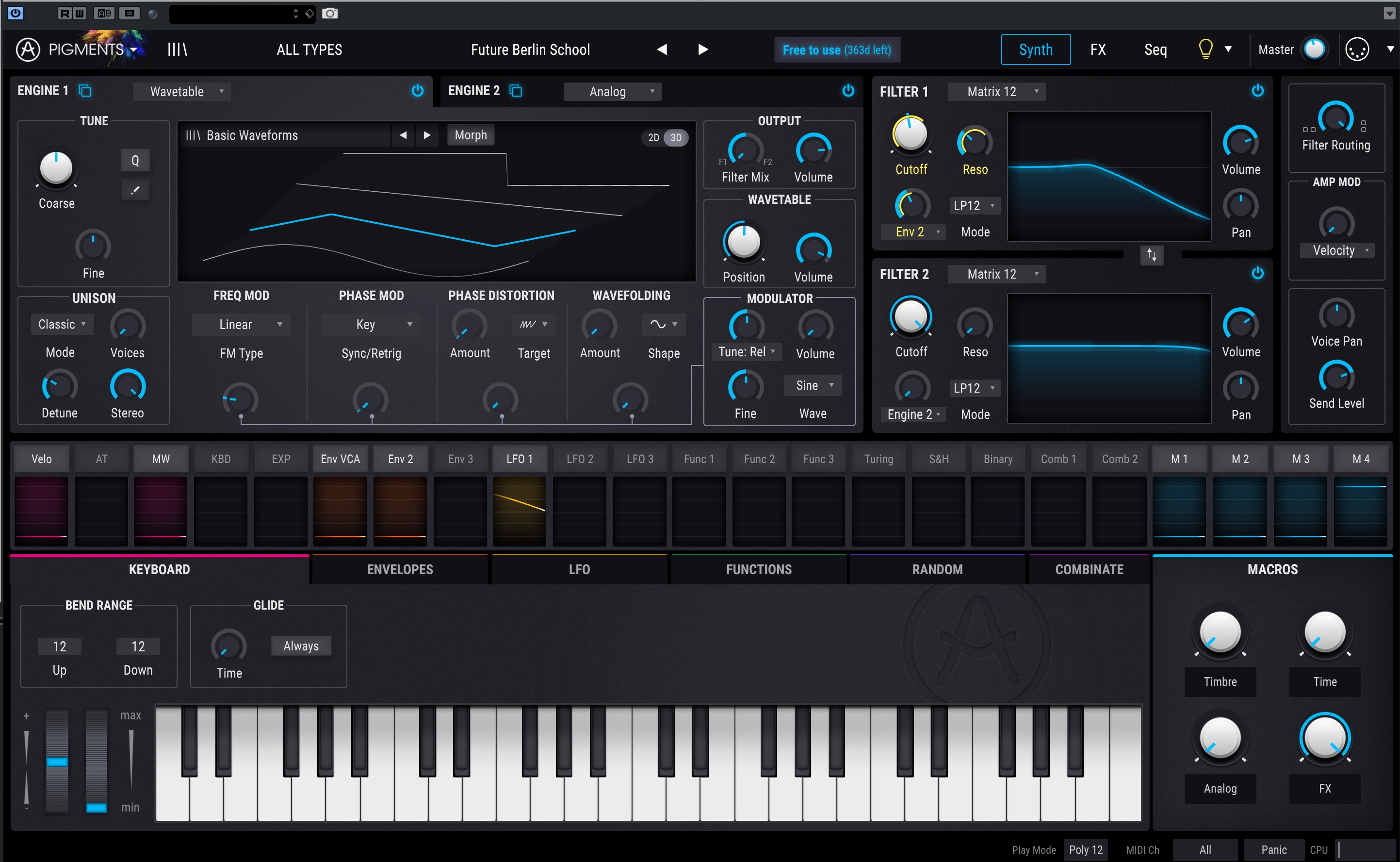Switch to the FX tab

click(1098, 50)
